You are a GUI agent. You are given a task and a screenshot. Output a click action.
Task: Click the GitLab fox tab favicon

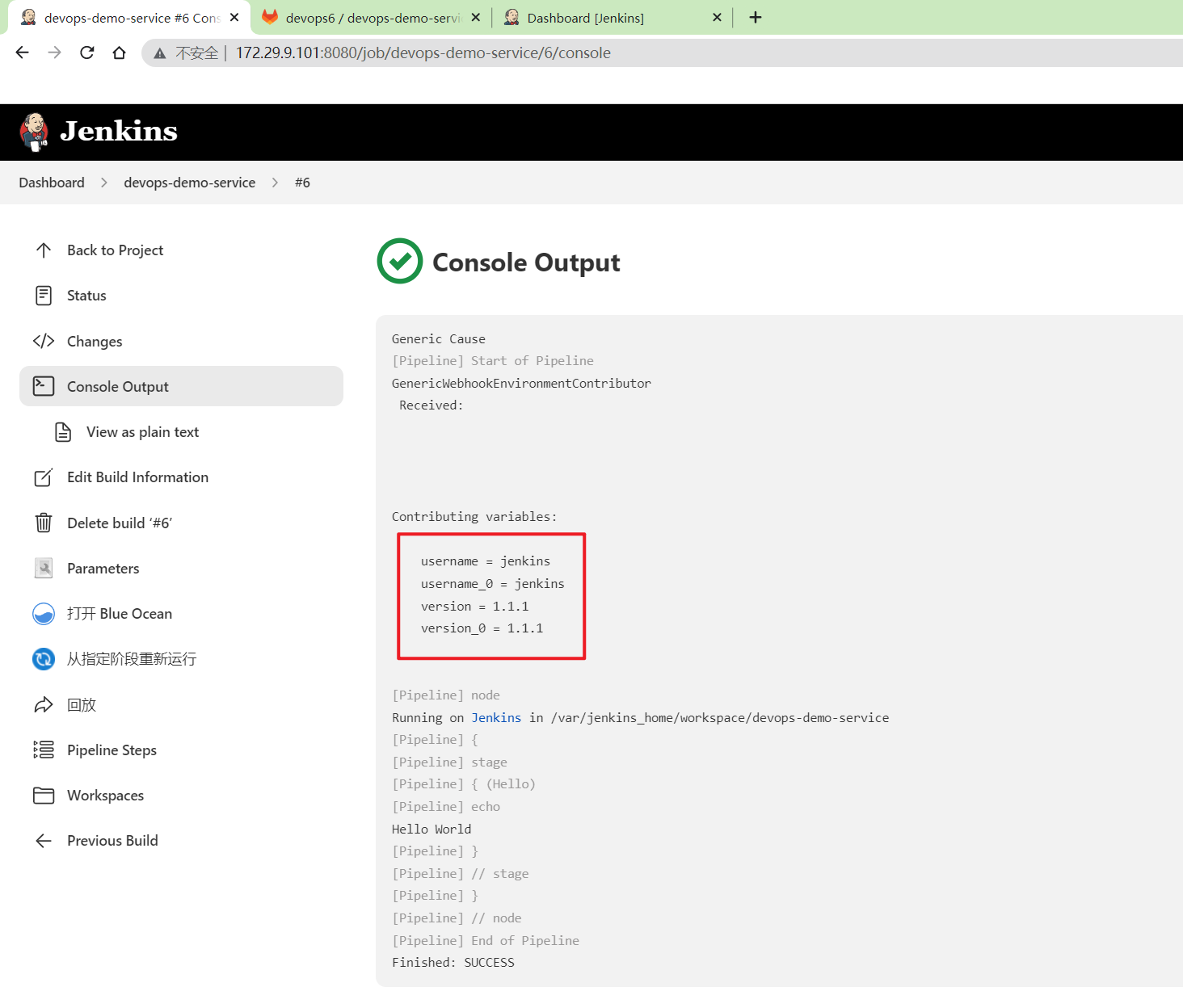[270, 17]
